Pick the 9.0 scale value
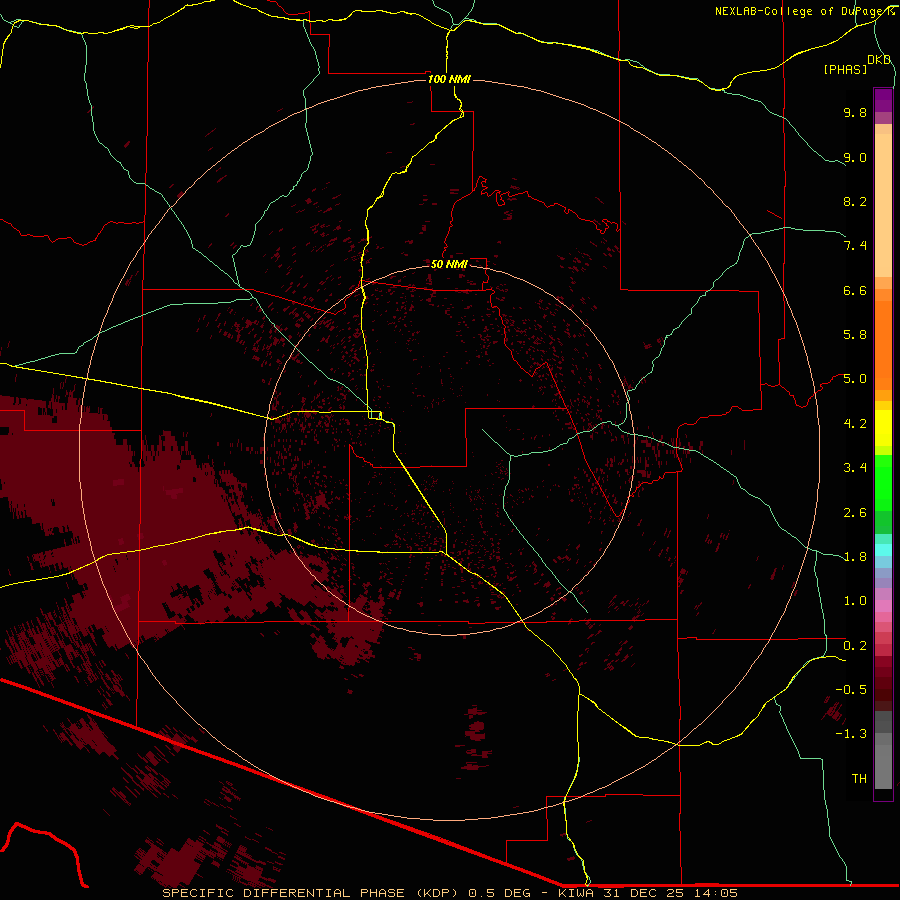The height and width of the screenshot is (900, 900). click(855, 157)
